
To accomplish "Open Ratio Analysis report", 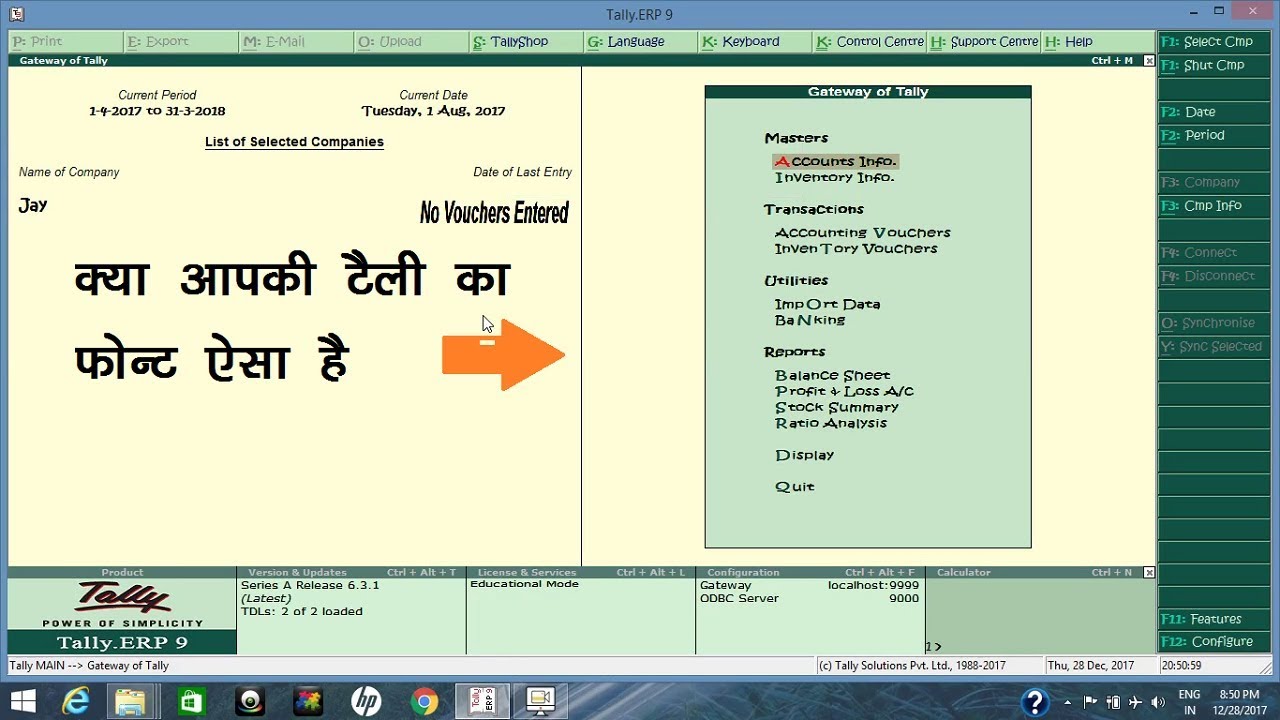I will pyautogui.click(x=831, y=423).
